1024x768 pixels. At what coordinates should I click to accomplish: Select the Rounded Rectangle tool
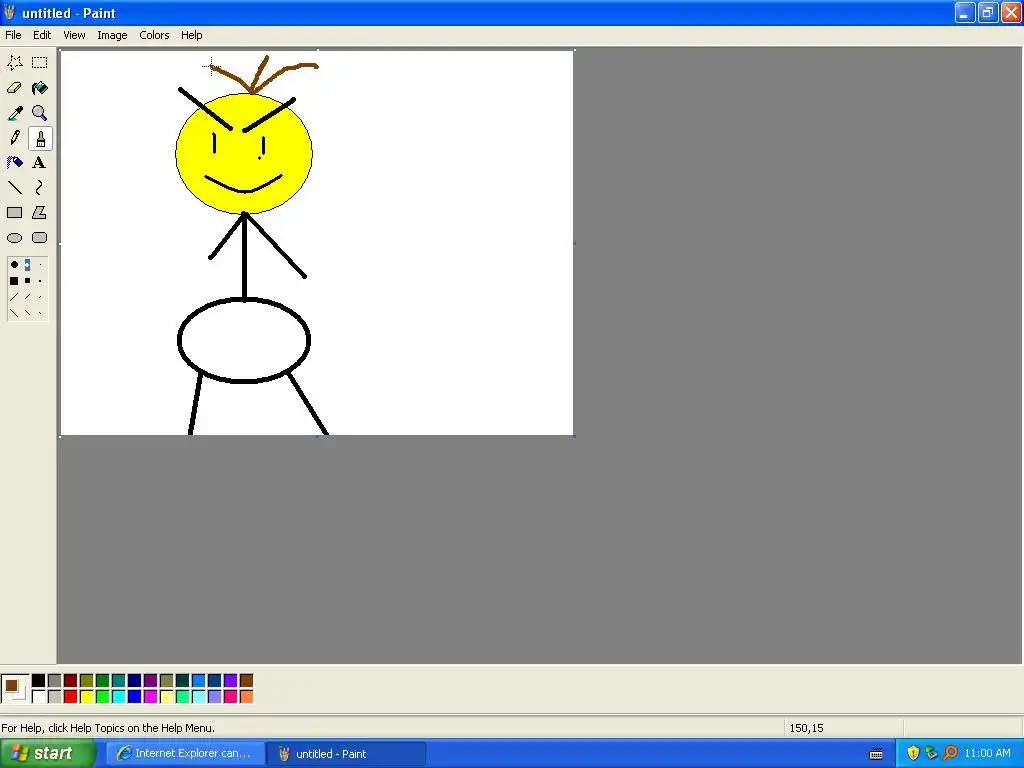(39, 238)
